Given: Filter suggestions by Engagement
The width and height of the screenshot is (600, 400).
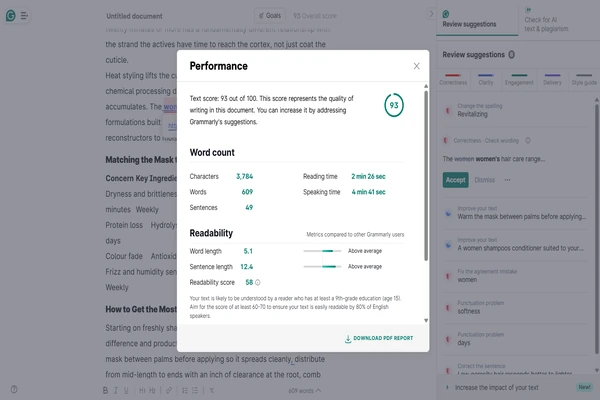Looking at the screenshot, I should [519, 79].
